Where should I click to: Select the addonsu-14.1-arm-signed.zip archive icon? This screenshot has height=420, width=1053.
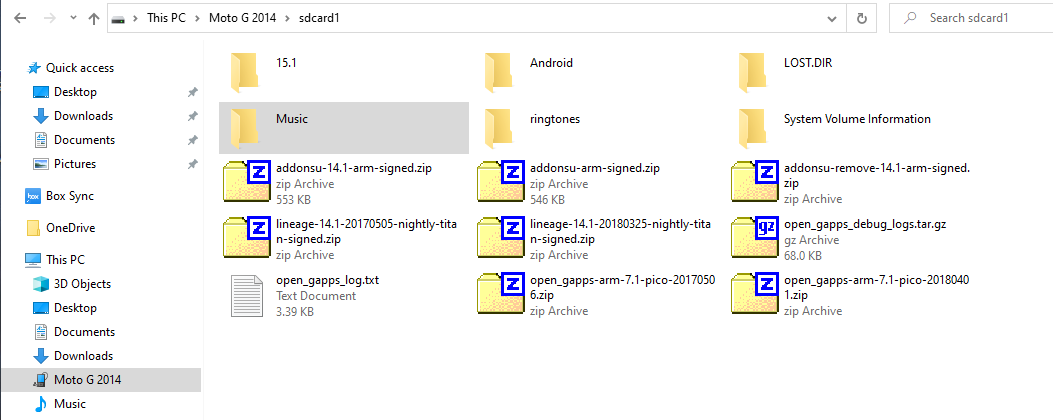point(246,181)
